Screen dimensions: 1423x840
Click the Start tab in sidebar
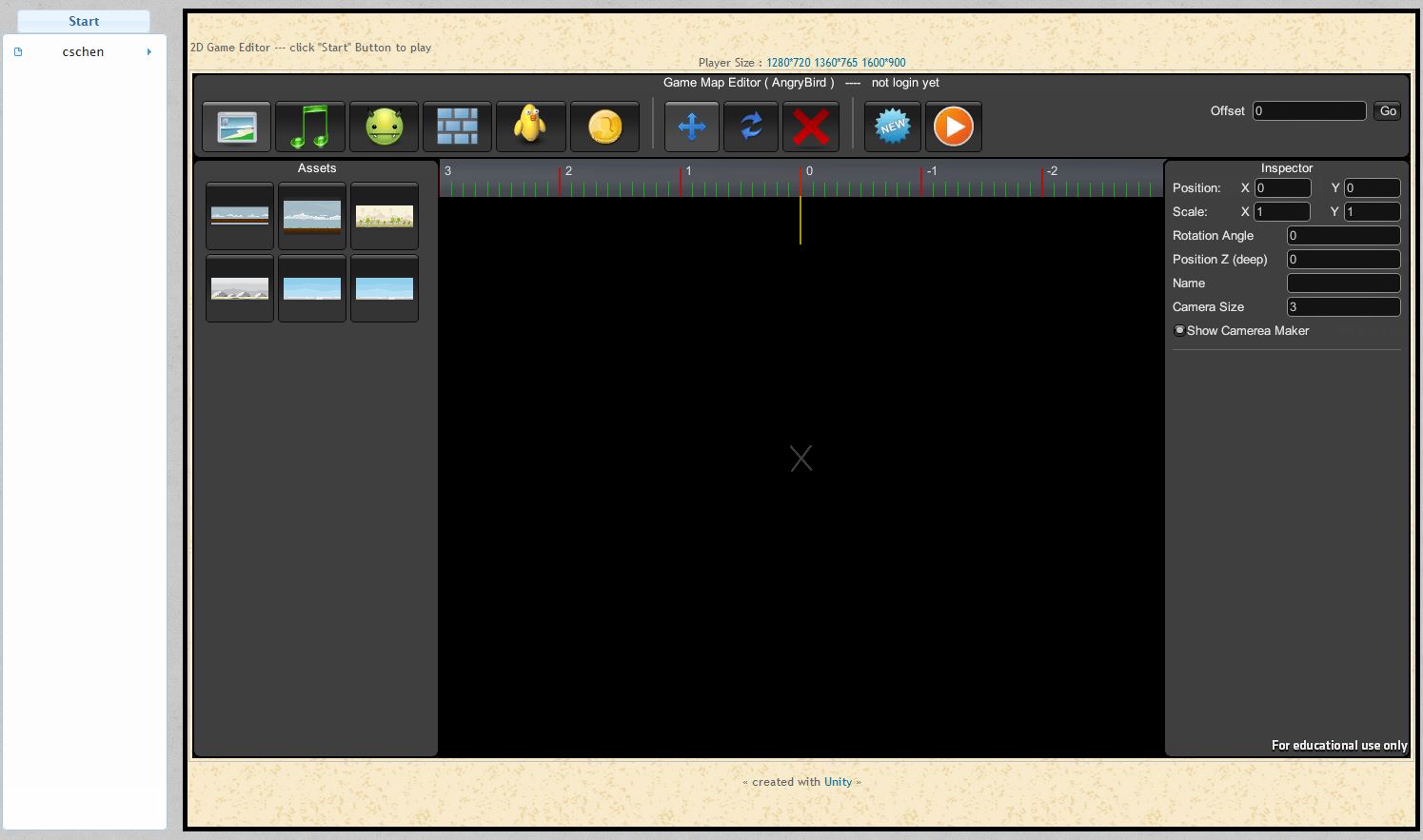(x=84, y=21)
